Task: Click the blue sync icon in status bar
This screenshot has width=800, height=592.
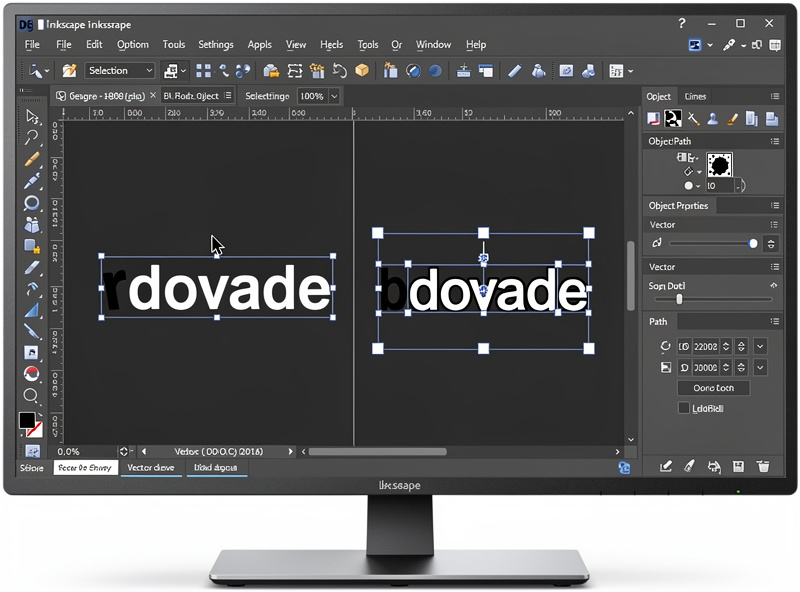Action: pos(624,467)
